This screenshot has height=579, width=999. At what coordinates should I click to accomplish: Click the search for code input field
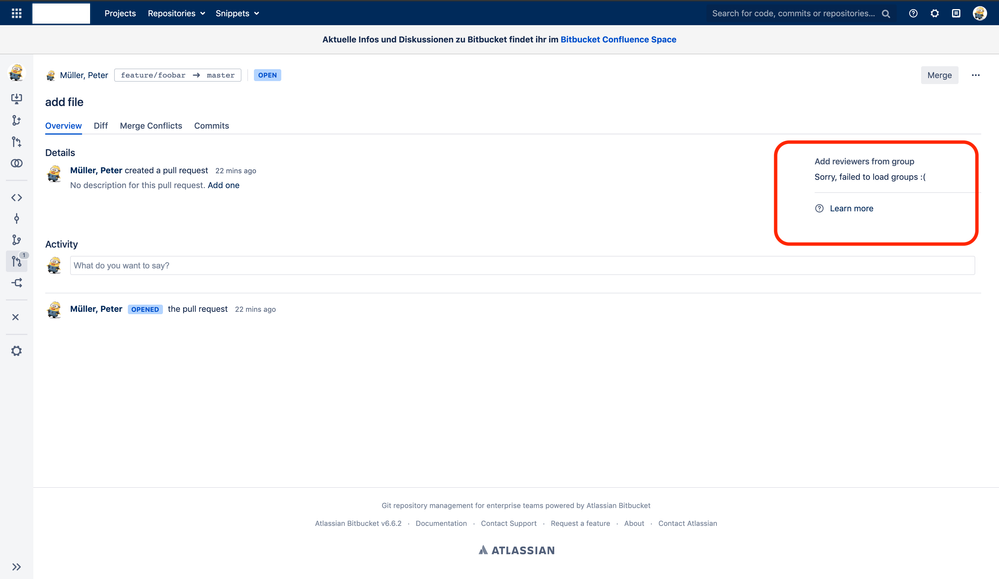click(x=793, y=13)
